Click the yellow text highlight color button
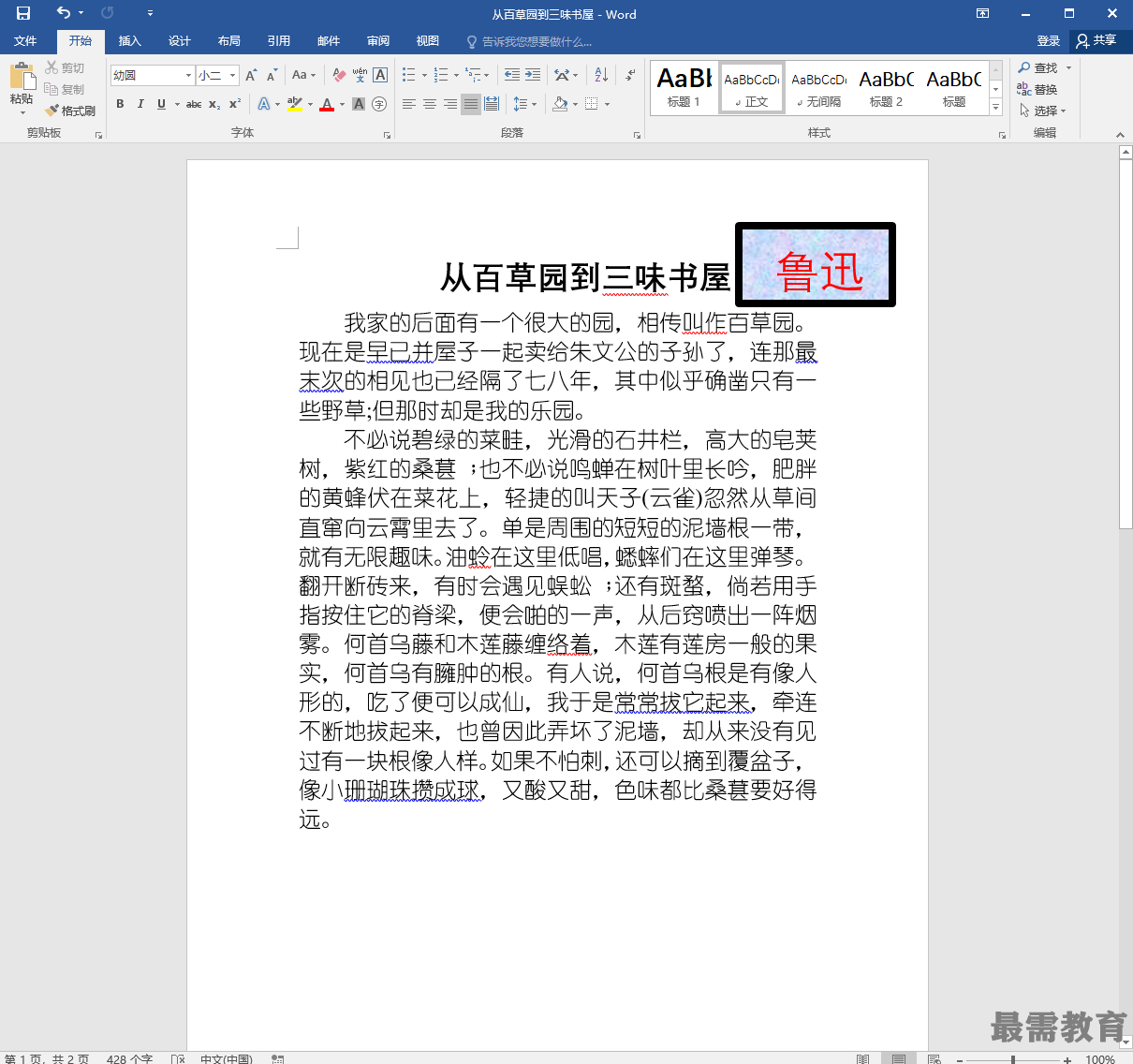 pos(295,104)
